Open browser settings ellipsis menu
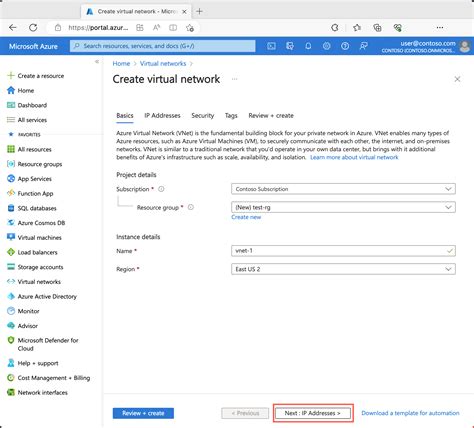This screenshot has height=428, width=474. coord(440,28)
